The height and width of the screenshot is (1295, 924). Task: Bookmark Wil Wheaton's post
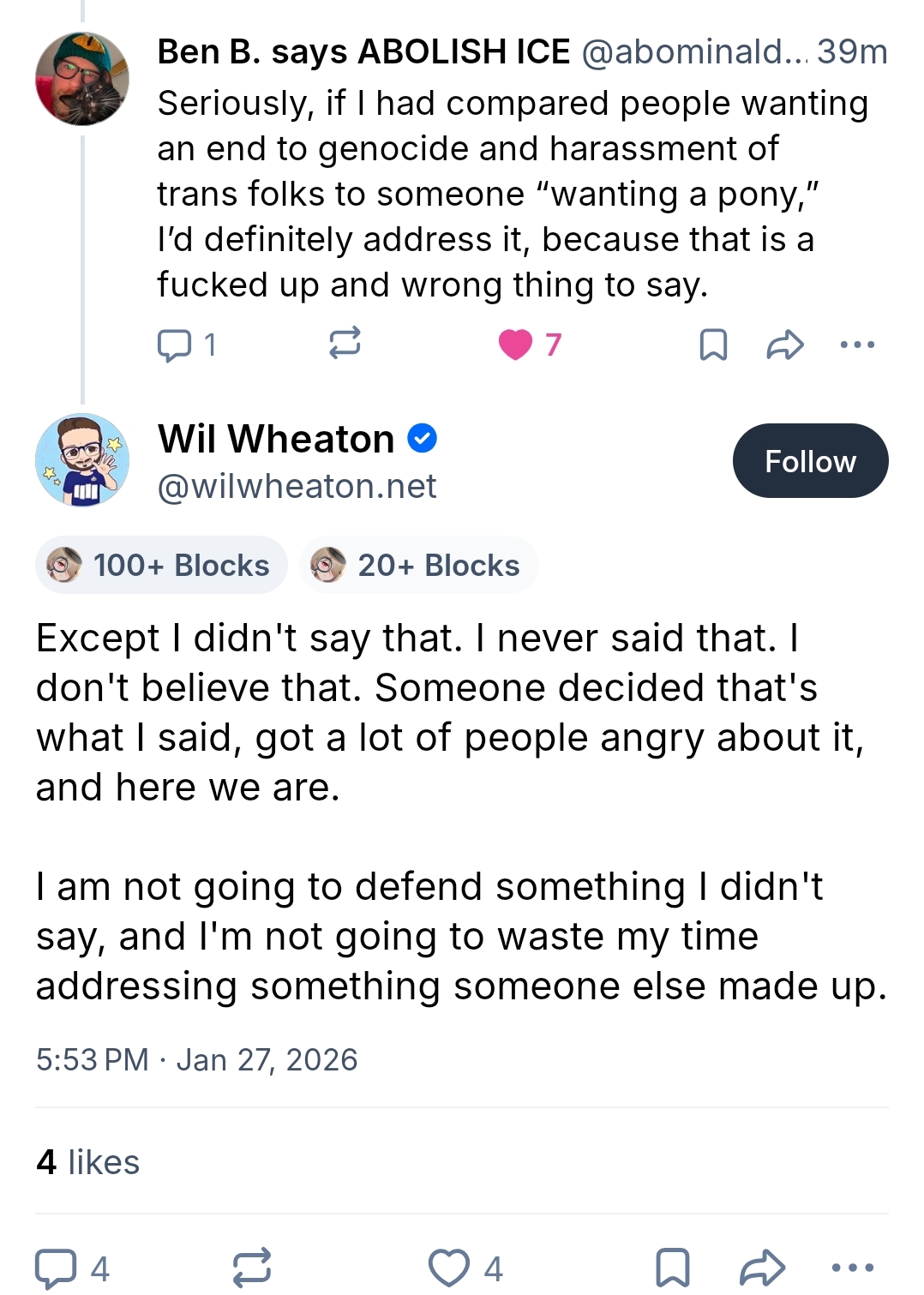(x=672, y=1268)
